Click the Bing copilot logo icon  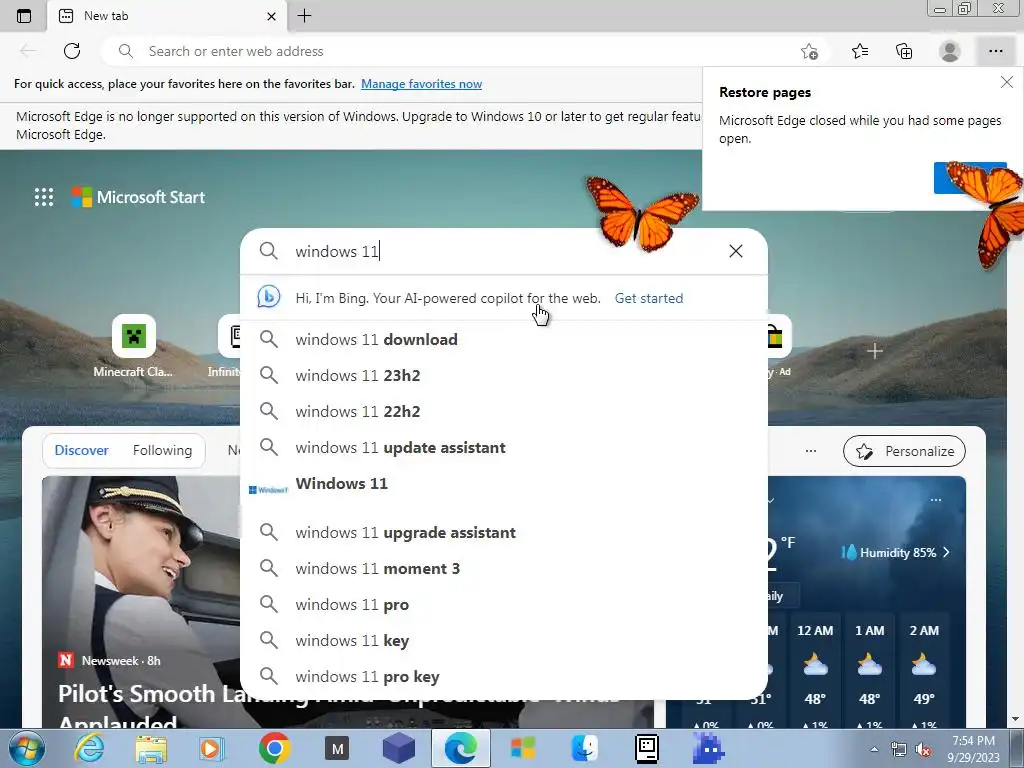pos(268,297)
